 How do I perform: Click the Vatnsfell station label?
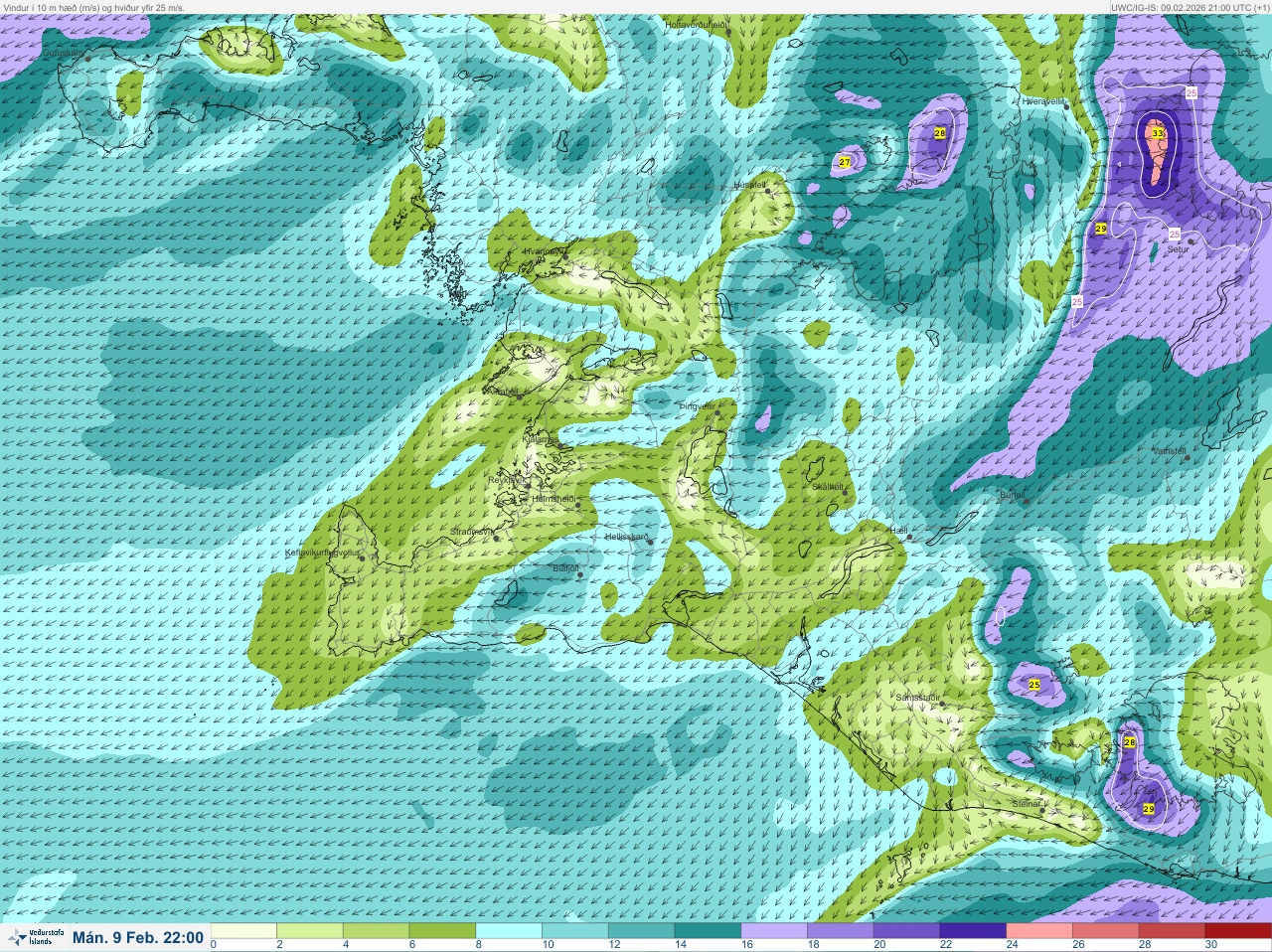tap(1169, 451)
